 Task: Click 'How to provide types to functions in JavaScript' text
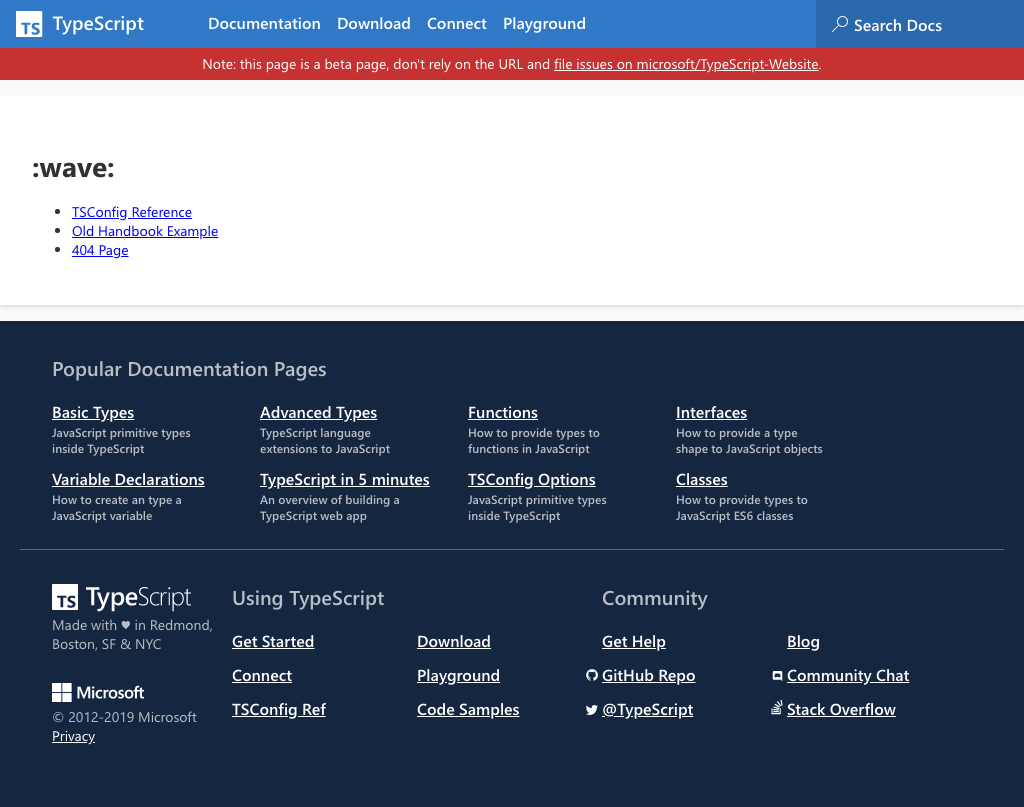pyautogui.click(x=534, y=441)
